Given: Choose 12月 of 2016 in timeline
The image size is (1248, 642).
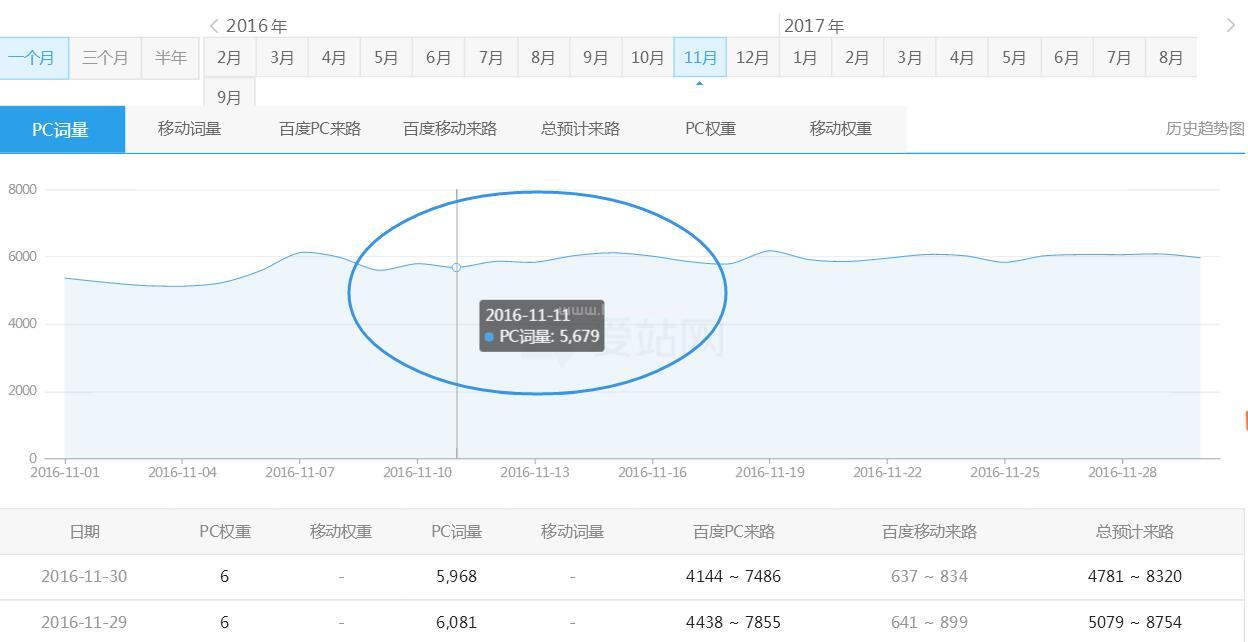Looking at the screenshot, I should [752, 58].
